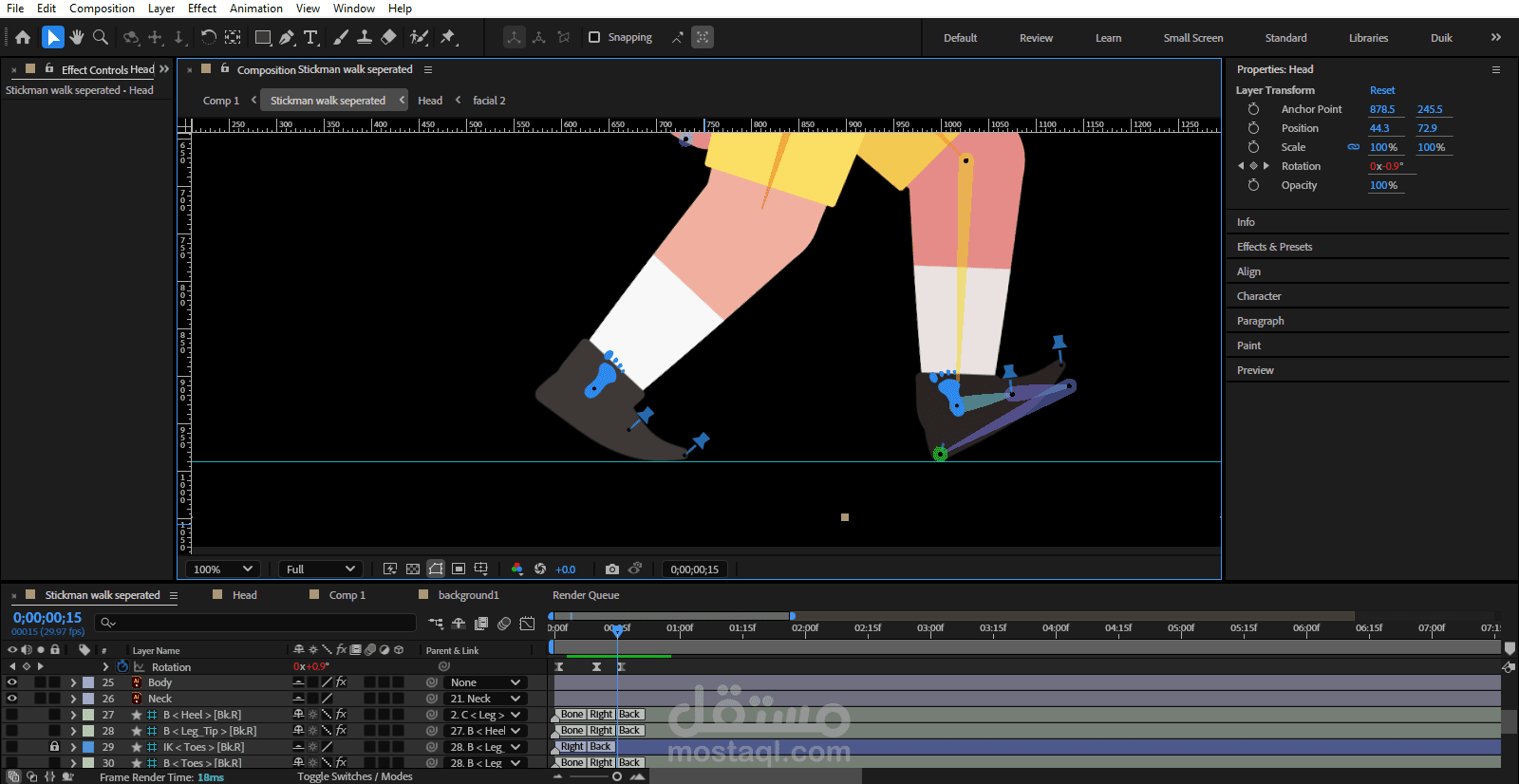Open the 100% magnification dropdown

(223, 569)
